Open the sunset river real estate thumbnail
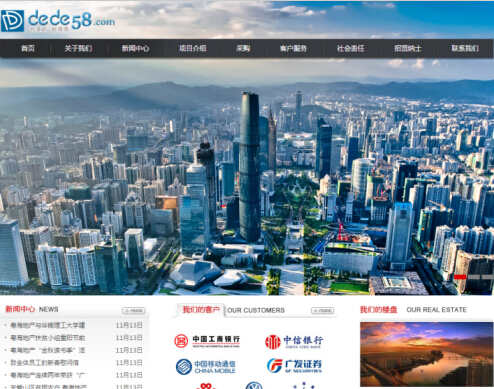This screenshot has height=389, width=494. (426, 354)
